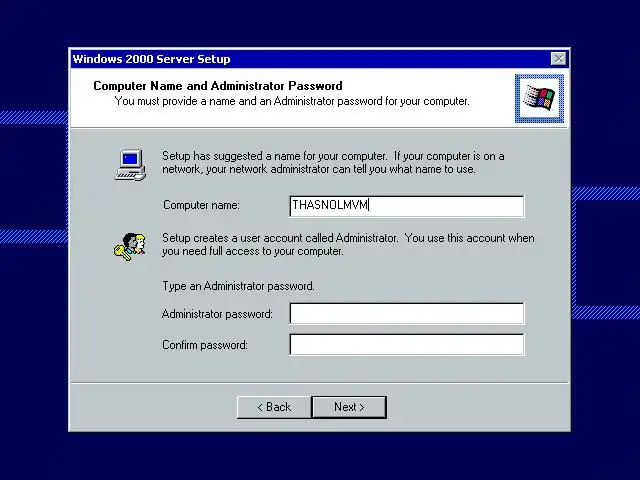Click the Windows flag logo icon
This screenshot has height=480, width=640.
[539, 98]
